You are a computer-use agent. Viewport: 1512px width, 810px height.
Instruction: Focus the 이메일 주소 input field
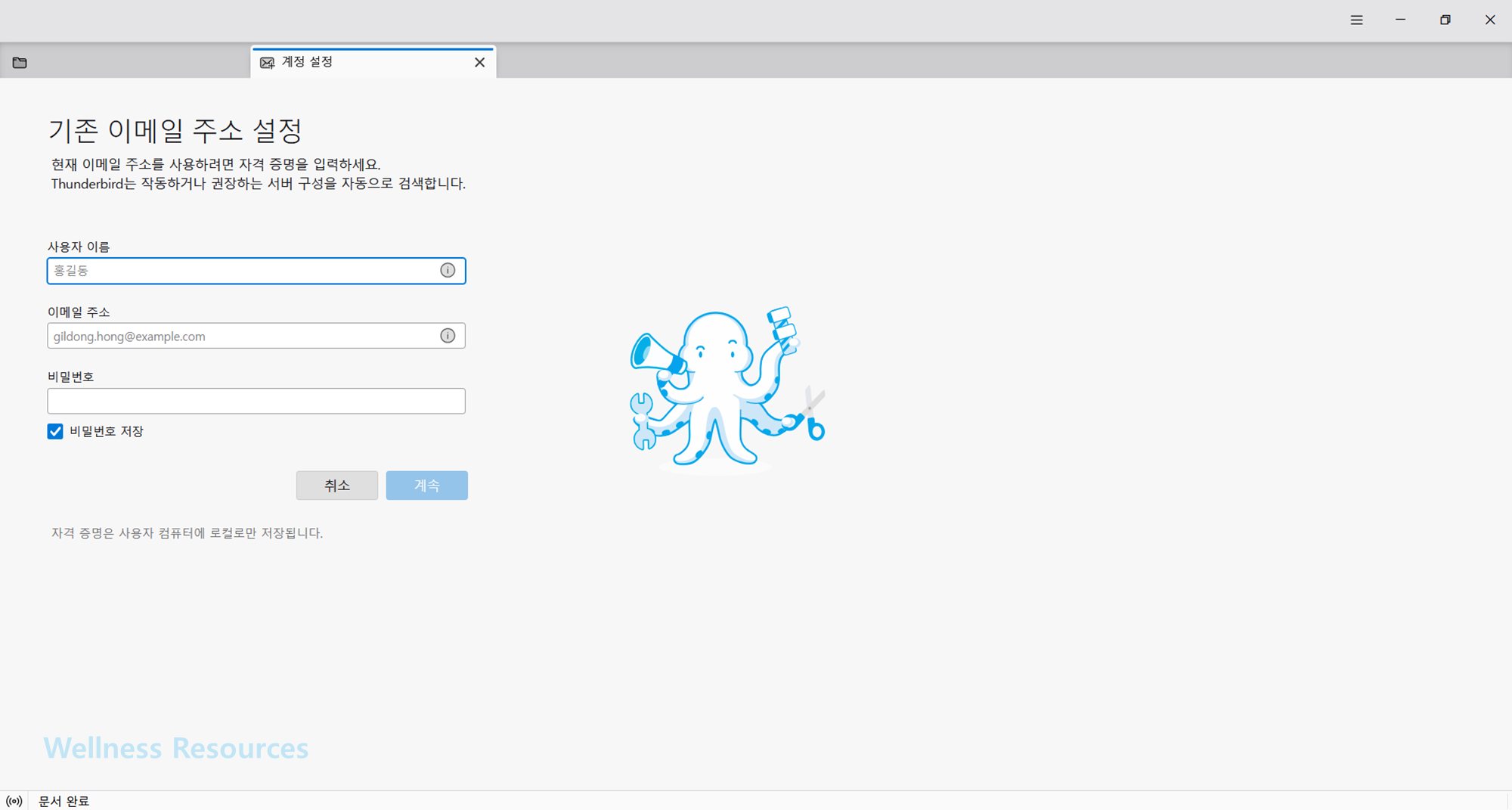click(256, 336)
